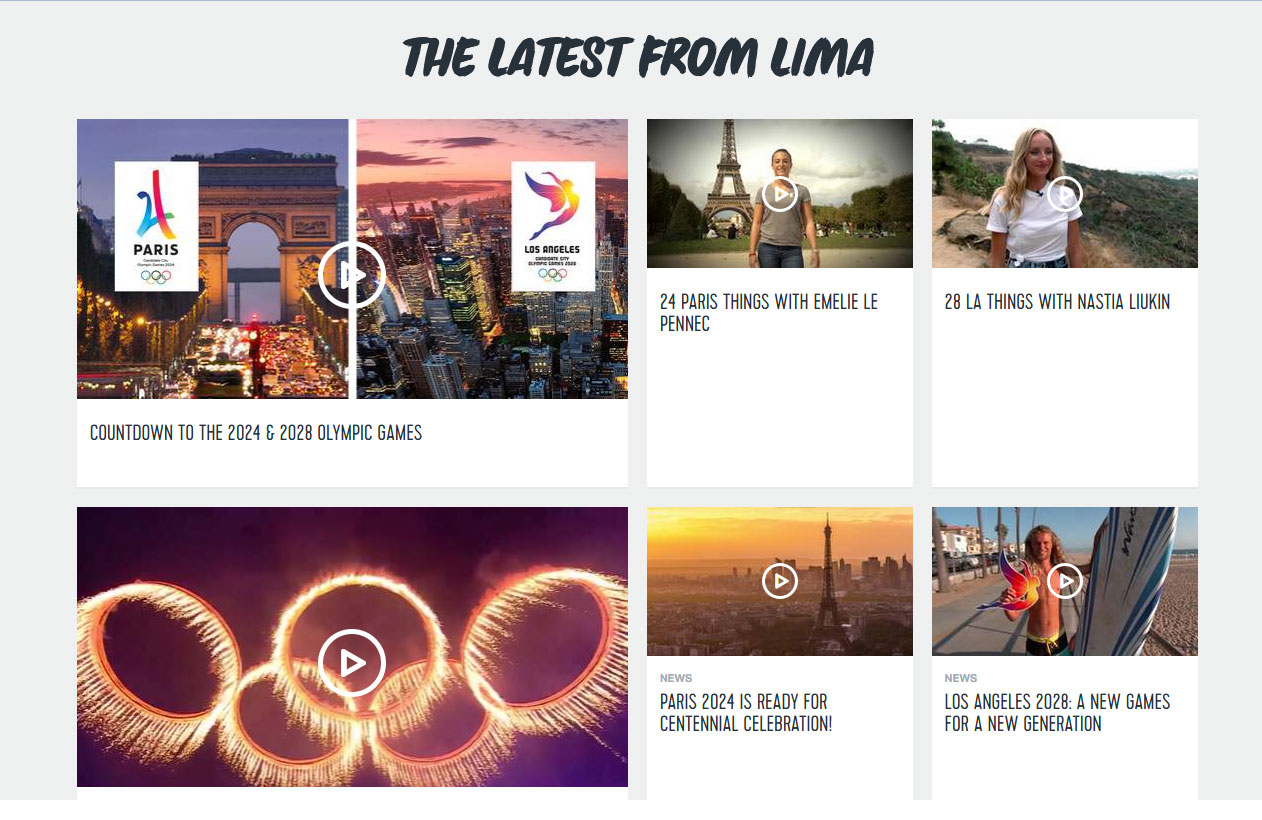Click the Los Angeles skyline half of thumbnail
The height and width of the screenshot is (820, 1262).
click(x=492, y=259)
